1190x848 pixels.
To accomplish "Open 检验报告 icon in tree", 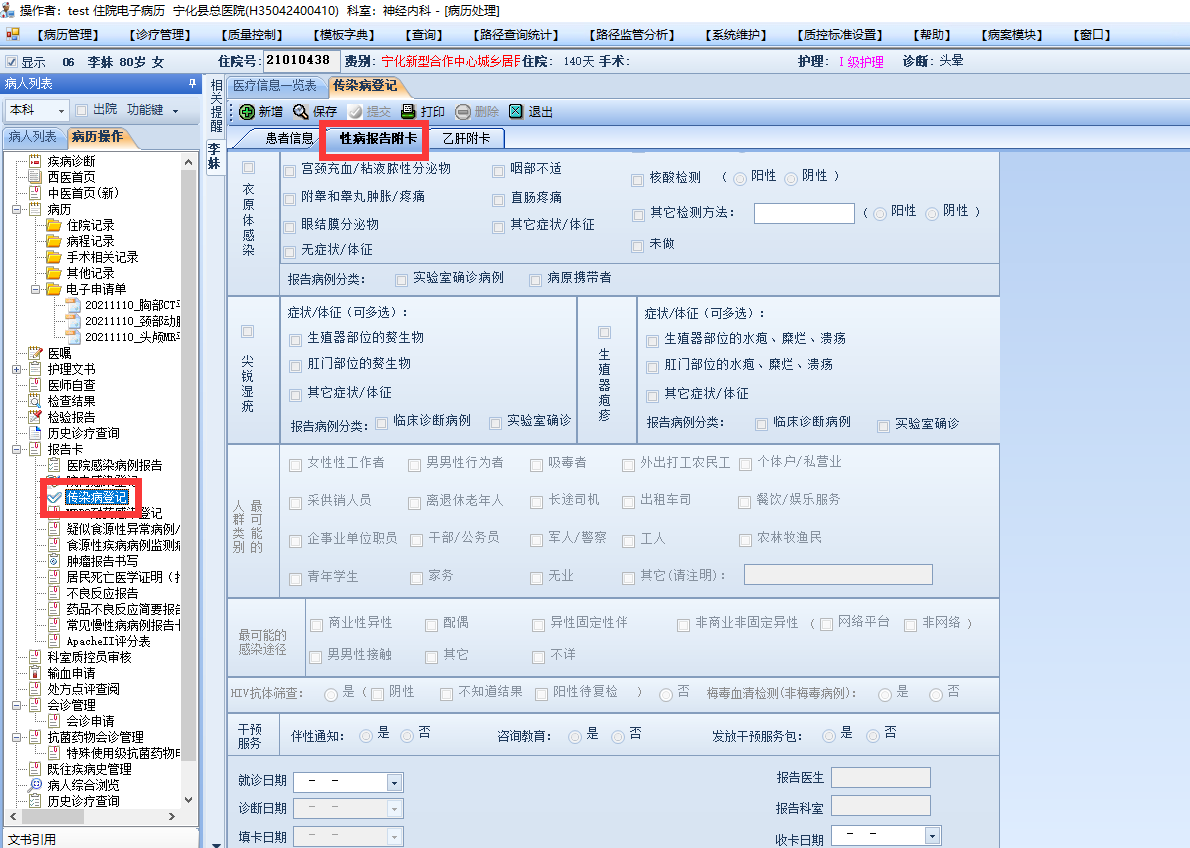I will (35, 417).
